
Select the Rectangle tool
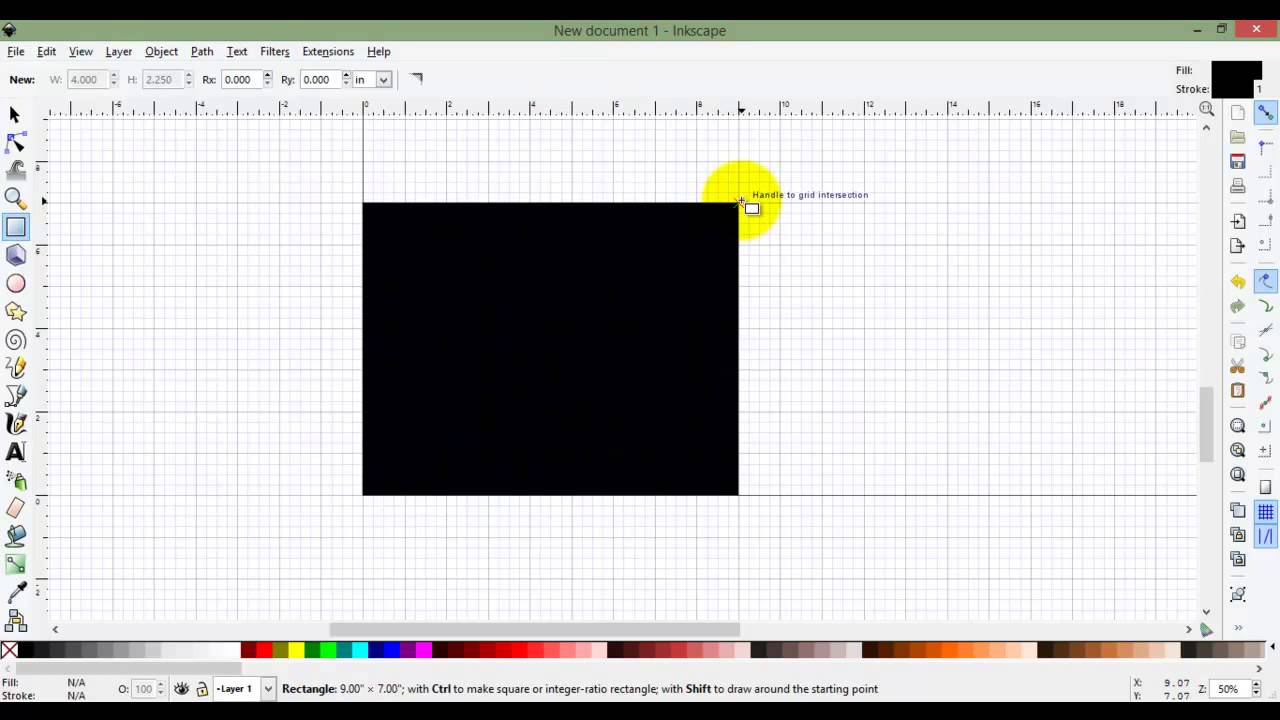pos(15,227)
